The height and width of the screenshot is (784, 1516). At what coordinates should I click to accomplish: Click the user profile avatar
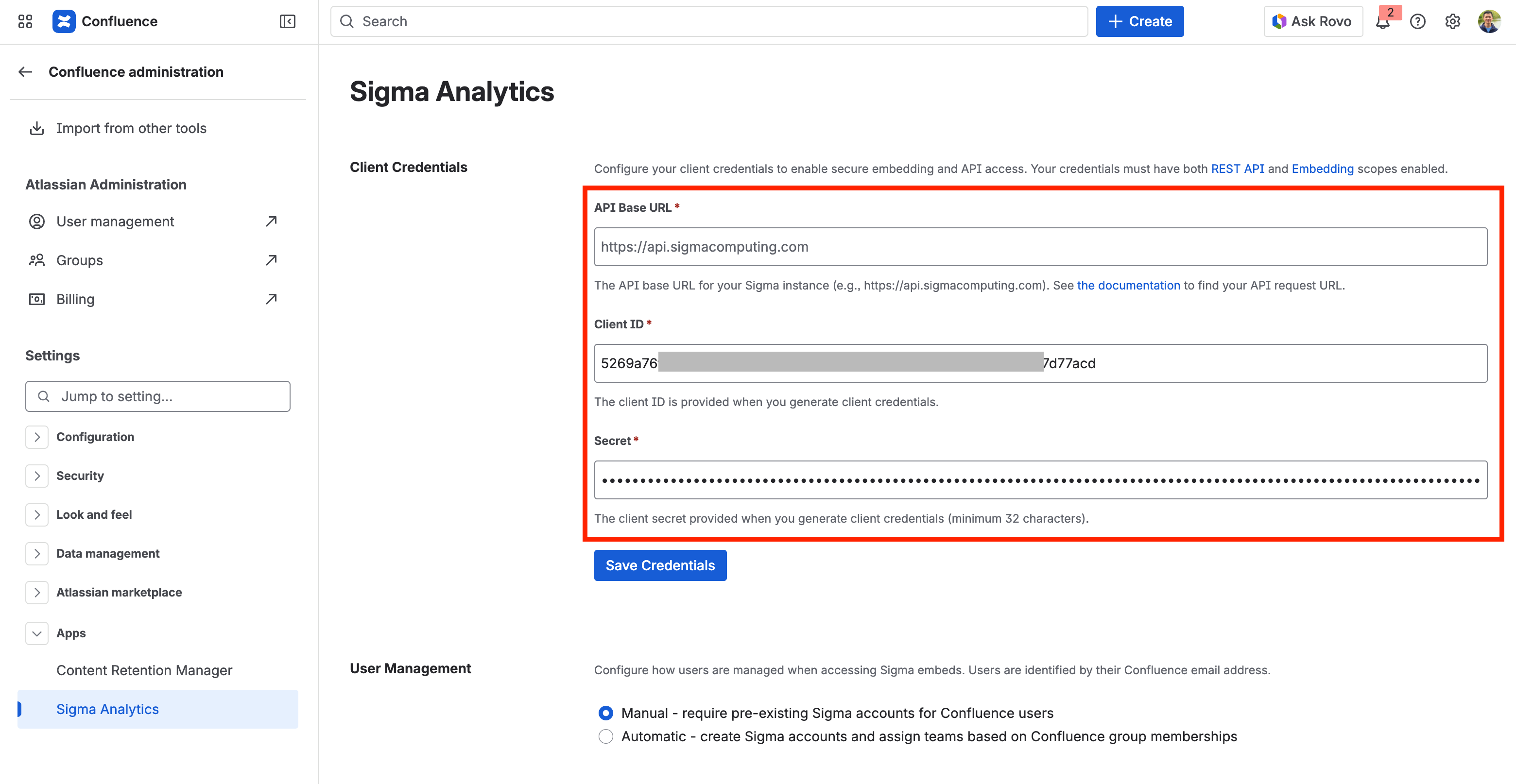click(x=1489, y=22)
